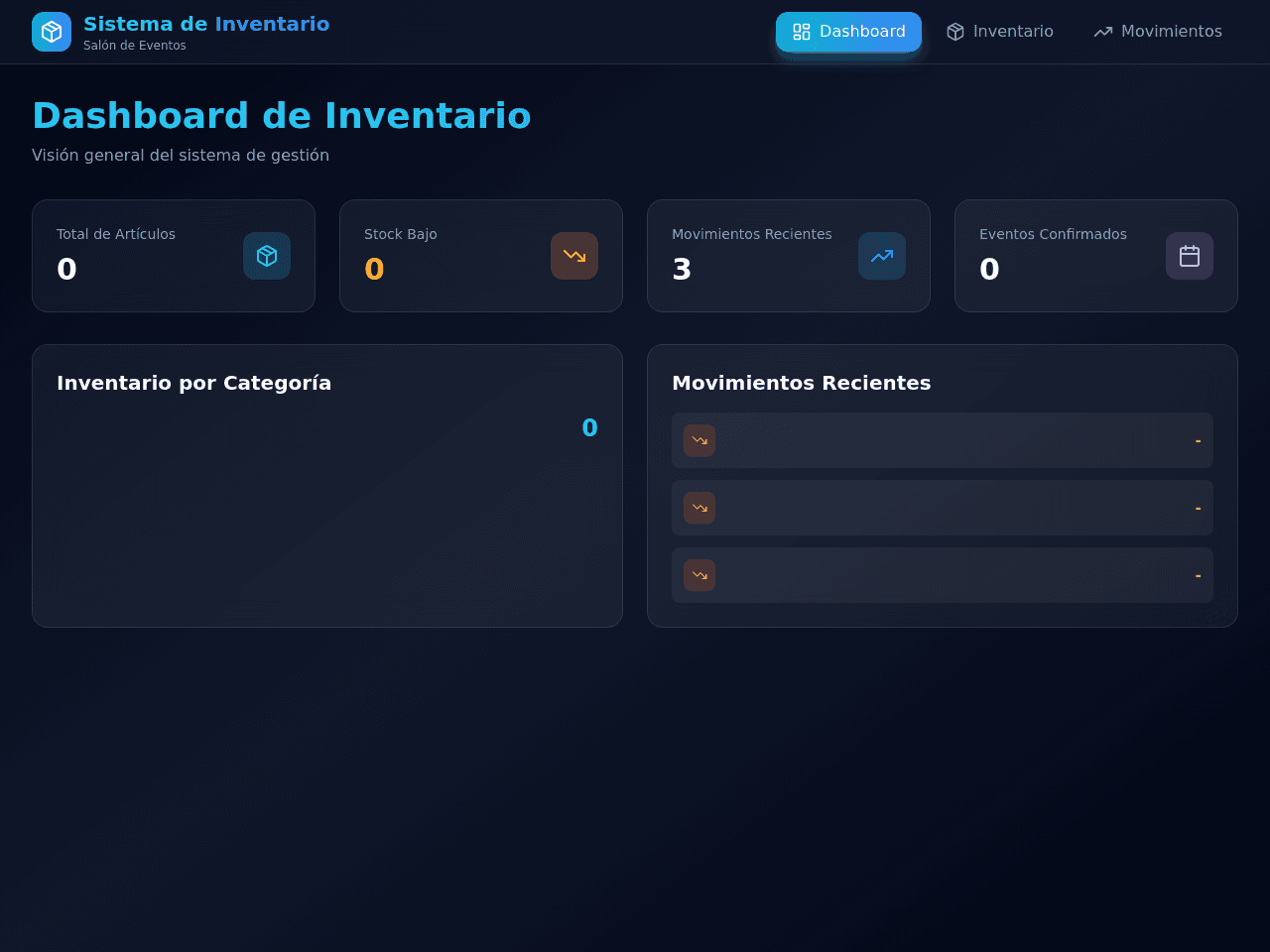Click the Inventario por Categoría heading
Viewport: 1270px width, 952px height.
click(193, 383)
